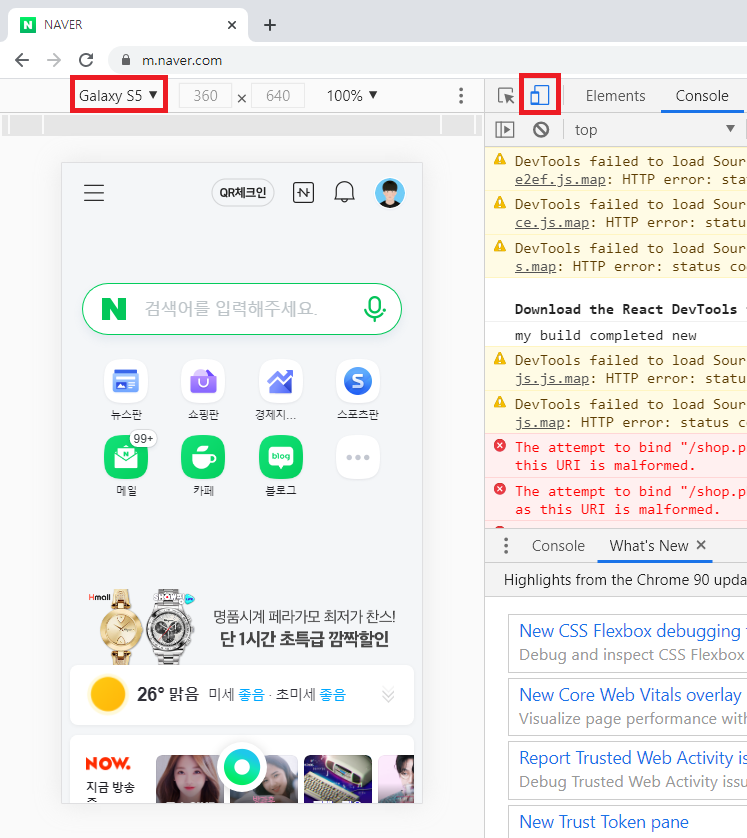The width and height of the screenshot is (747, 838).
Task: Click the m.naver.com address bar
Action: [427, 60]
